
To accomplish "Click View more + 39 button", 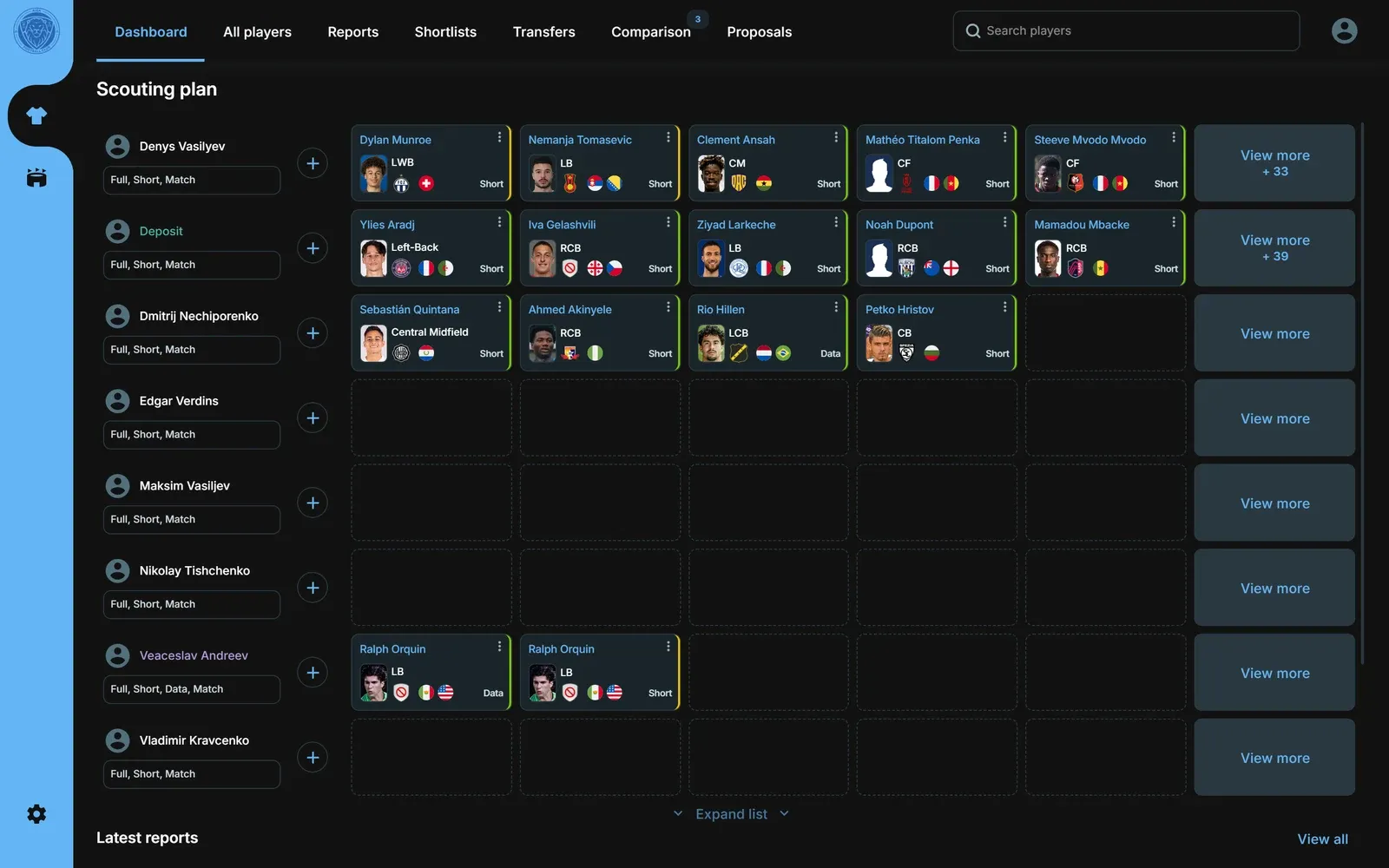I will [1274, 248].
